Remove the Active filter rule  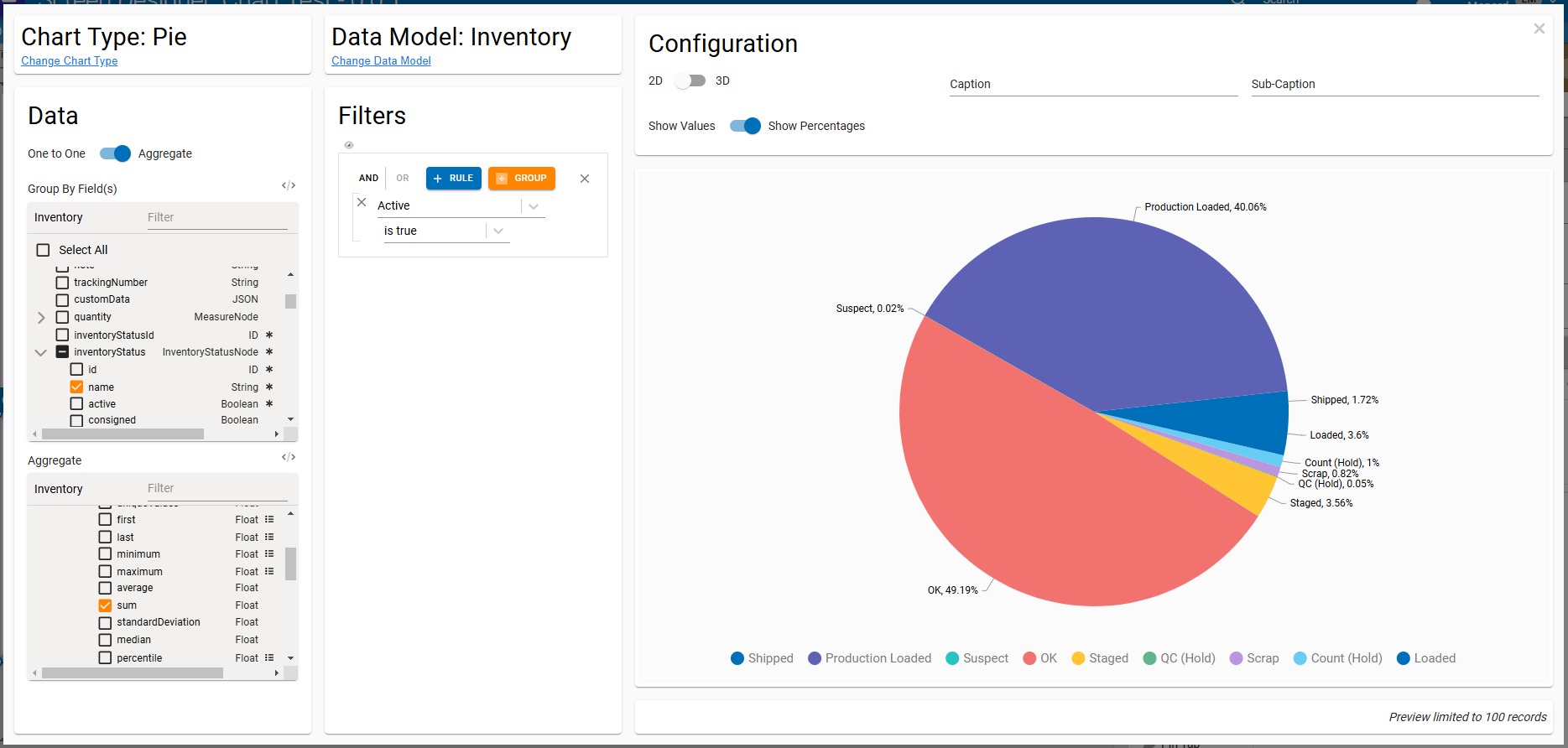point(362,202)
